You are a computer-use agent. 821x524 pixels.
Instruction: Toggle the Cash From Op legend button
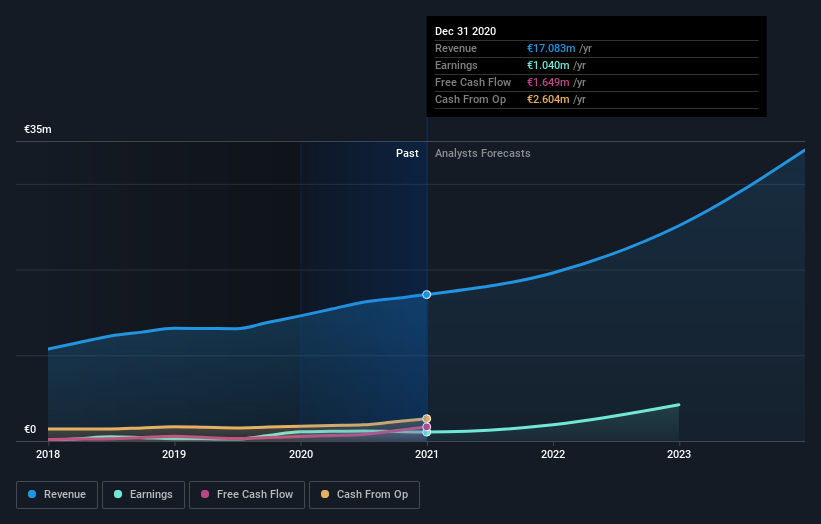coord(364,495)
